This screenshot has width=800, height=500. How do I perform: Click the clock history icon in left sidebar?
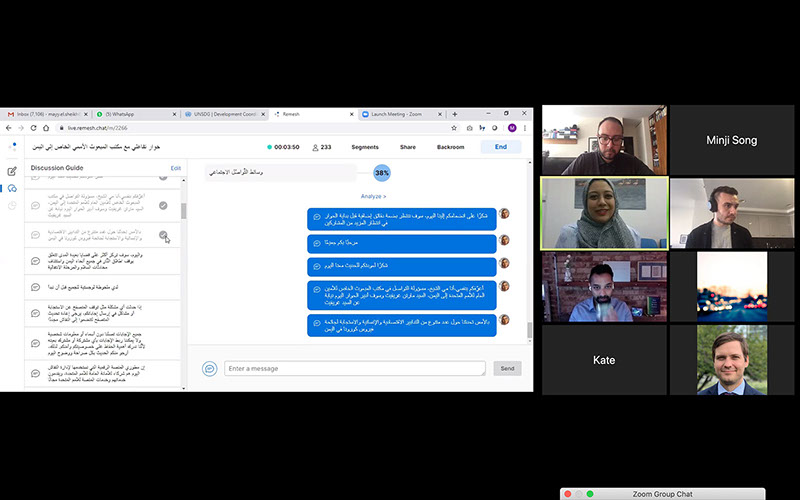pyautogui.click(x=12, y=205)
